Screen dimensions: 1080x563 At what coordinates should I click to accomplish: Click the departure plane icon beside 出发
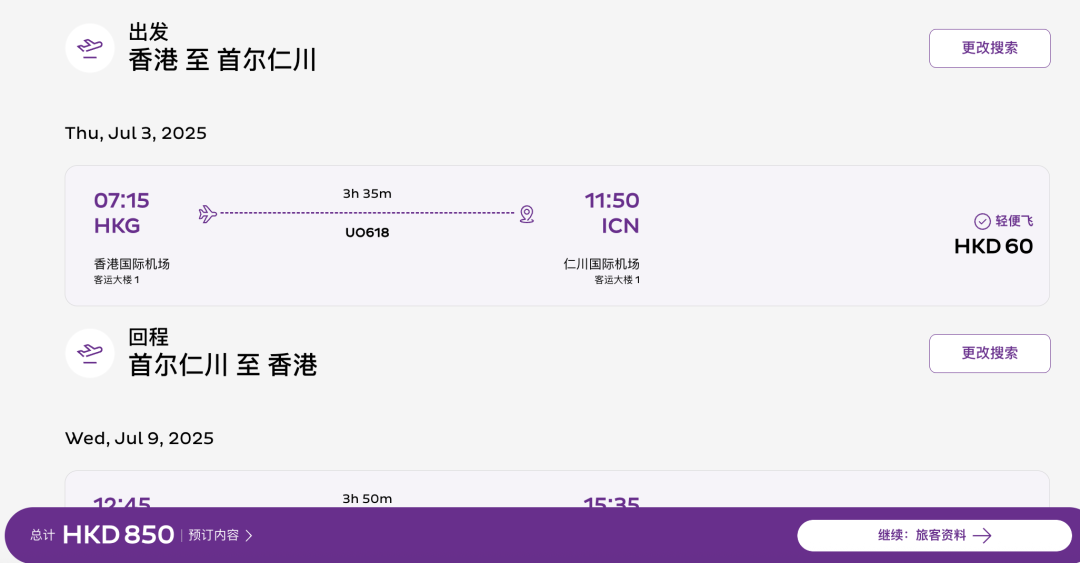click(90, 48)
